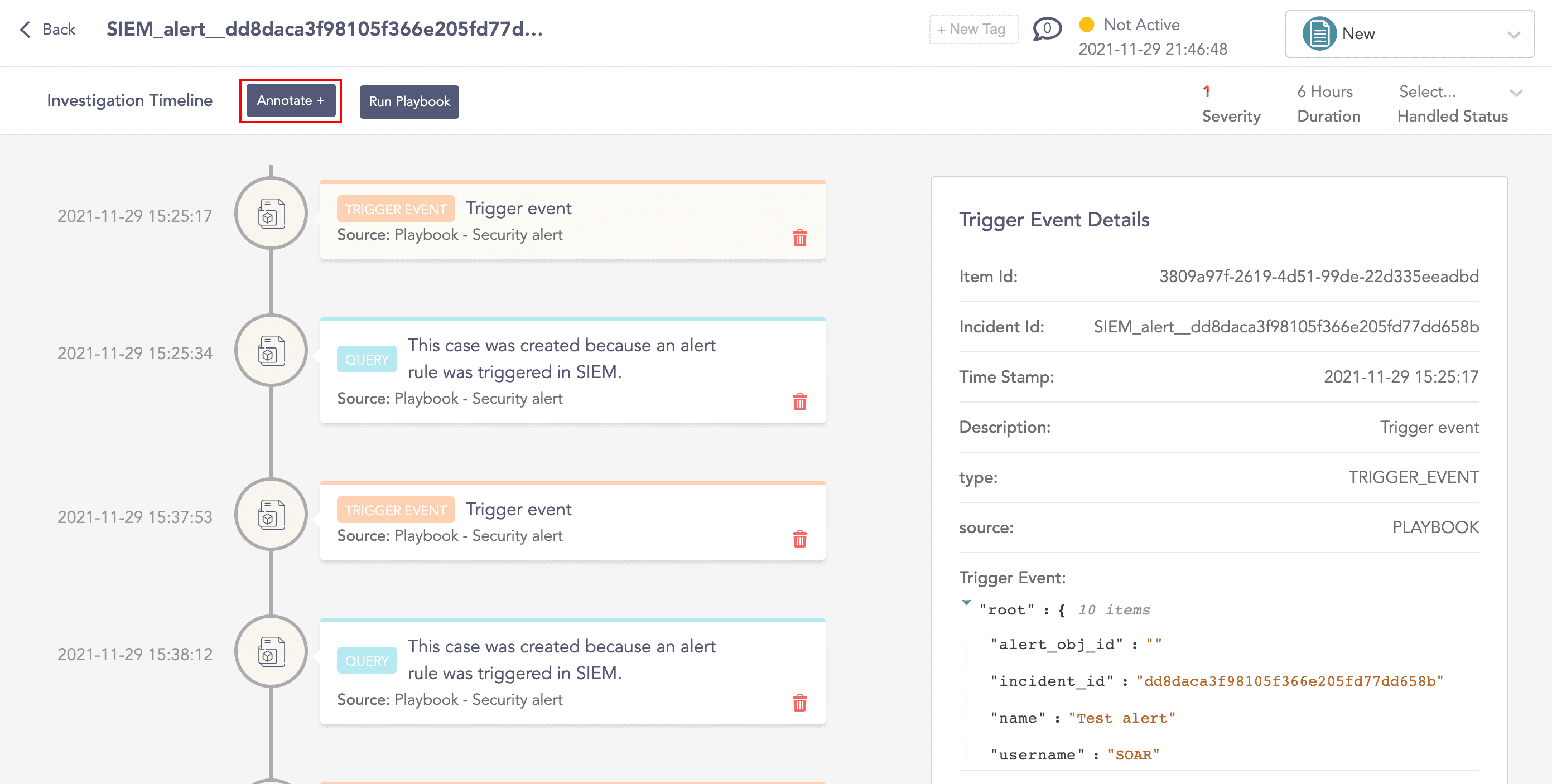Open the first Trigger event card

[x=572, y=220]
